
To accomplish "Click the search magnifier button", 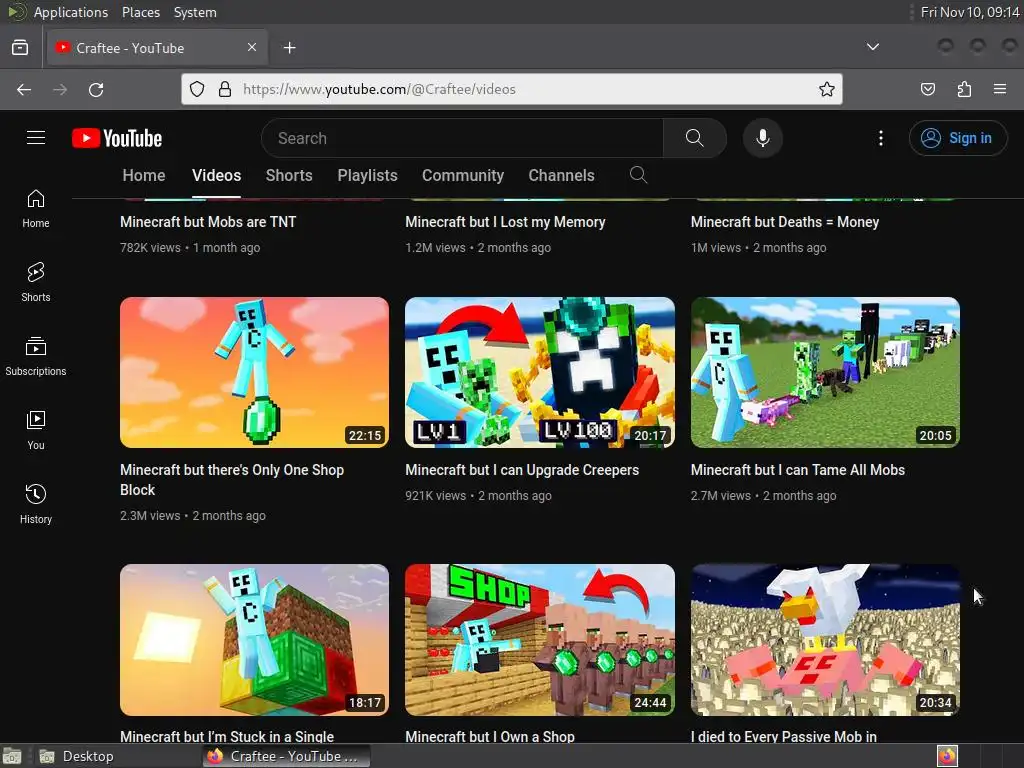I will [x=694, y=138].
